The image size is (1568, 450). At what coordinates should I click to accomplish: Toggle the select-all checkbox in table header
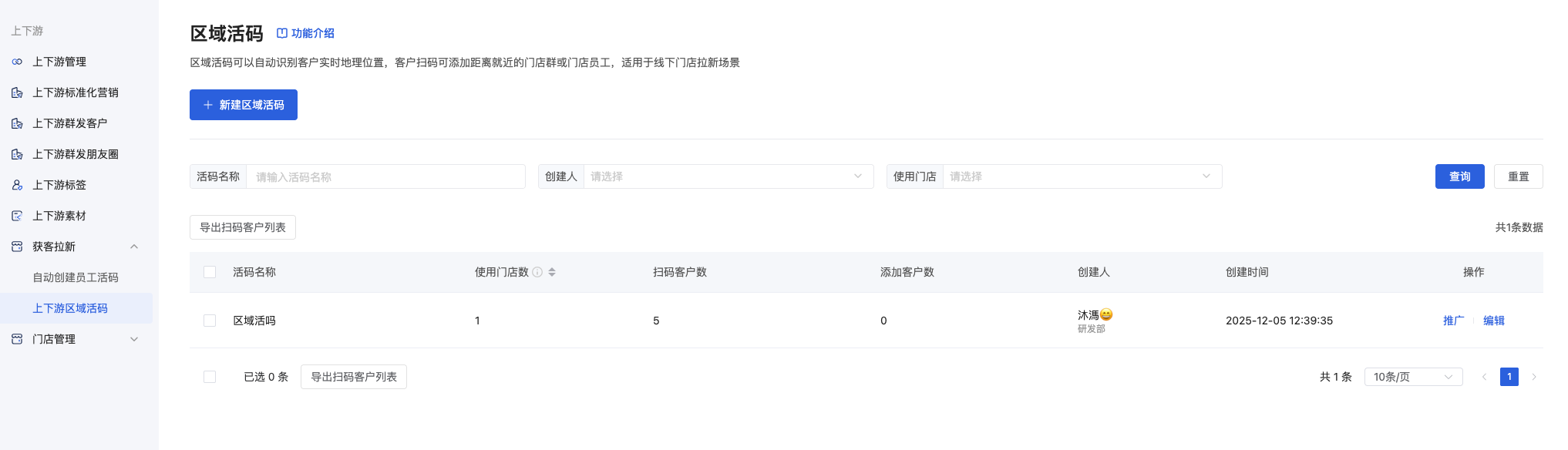point(210,272)
